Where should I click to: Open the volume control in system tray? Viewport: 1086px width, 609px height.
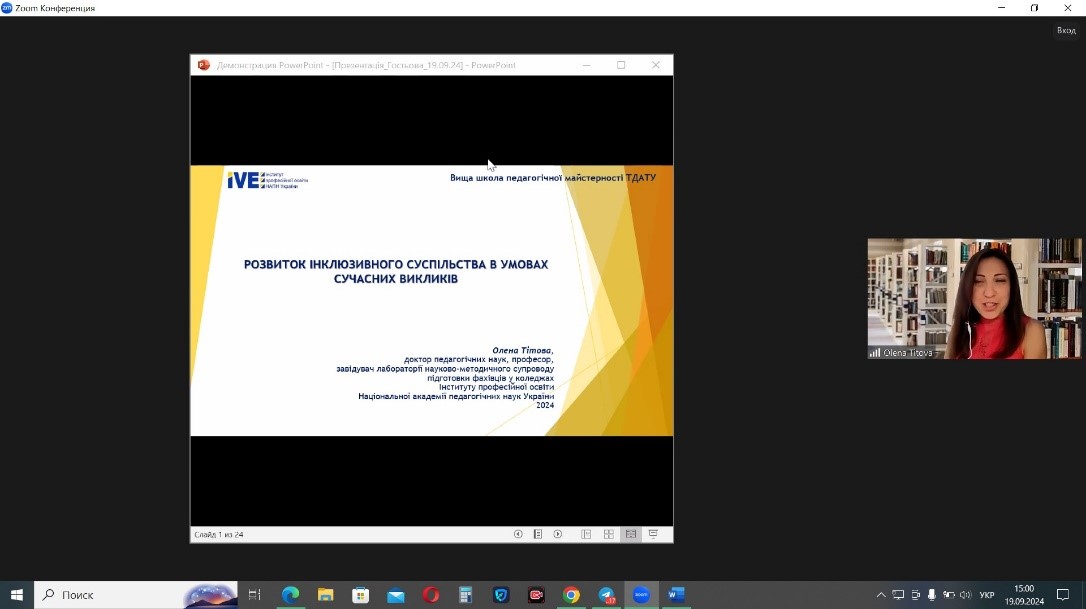[965, 594]
